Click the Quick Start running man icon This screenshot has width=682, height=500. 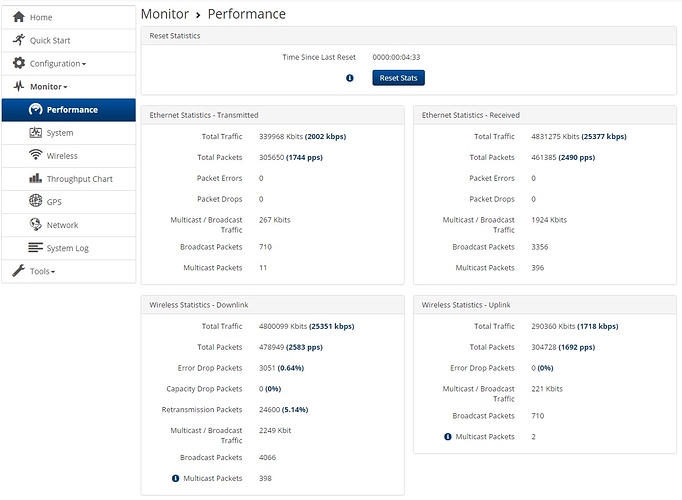click(x=19, y=40)
